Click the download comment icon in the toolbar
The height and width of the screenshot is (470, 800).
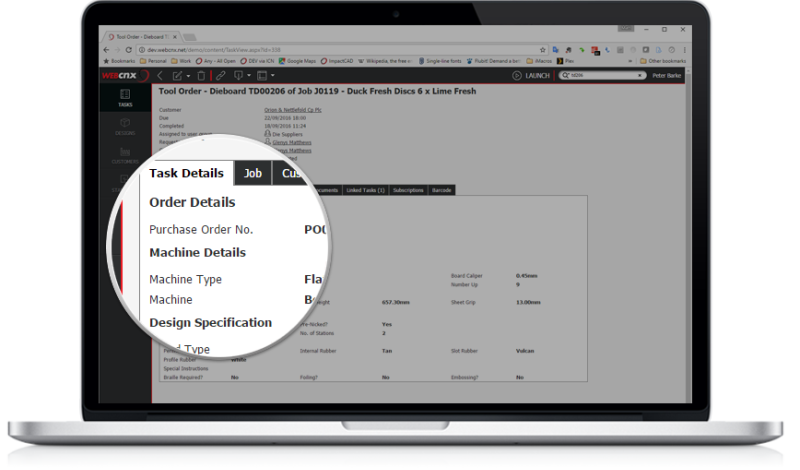pos(238,76)
